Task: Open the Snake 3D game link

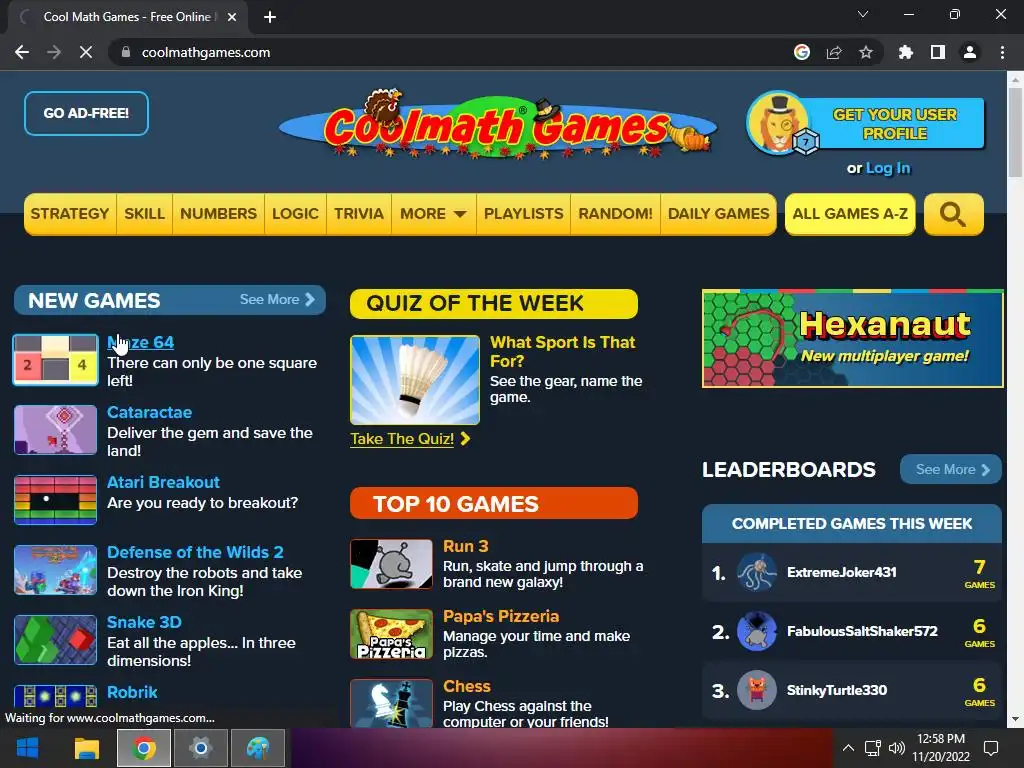Action: 144,622
